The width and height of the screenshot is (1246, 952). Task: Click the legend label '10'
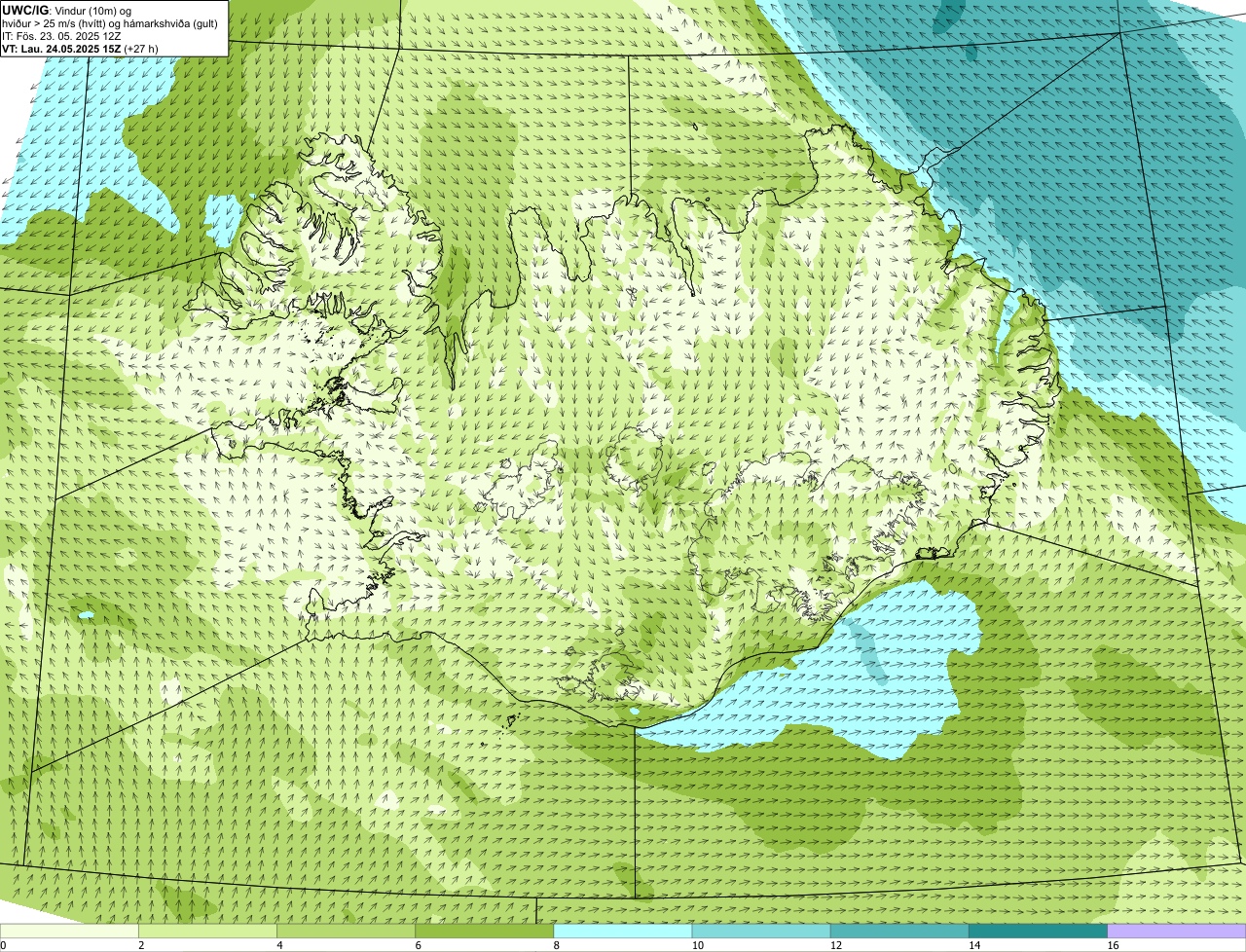pyautogui.click(x=698, y=945)
